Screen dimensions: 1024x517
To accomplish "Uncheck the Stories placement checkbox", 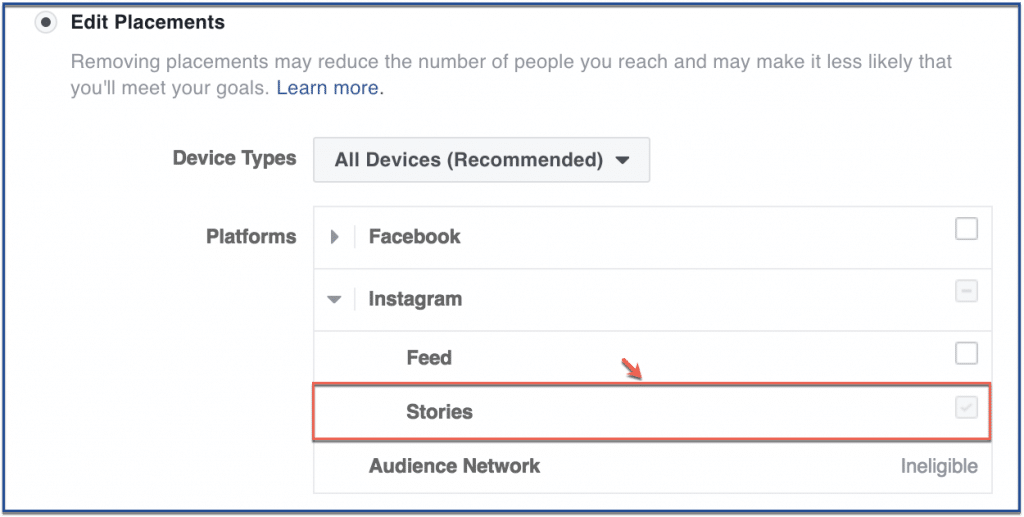I will click(x=966, y=408).
